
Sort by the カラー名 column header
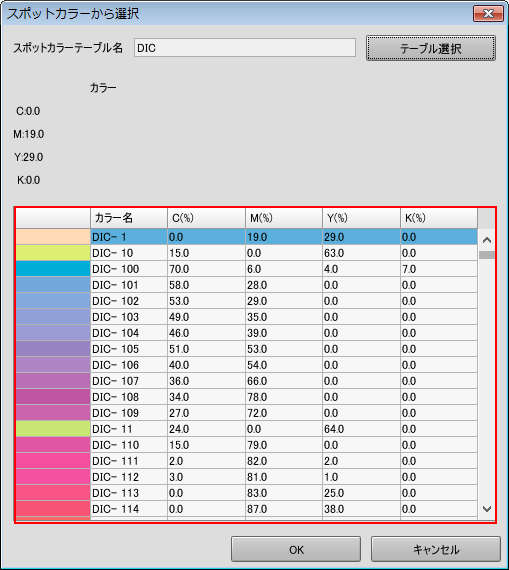pyautogui.click(x=129, y=218)
